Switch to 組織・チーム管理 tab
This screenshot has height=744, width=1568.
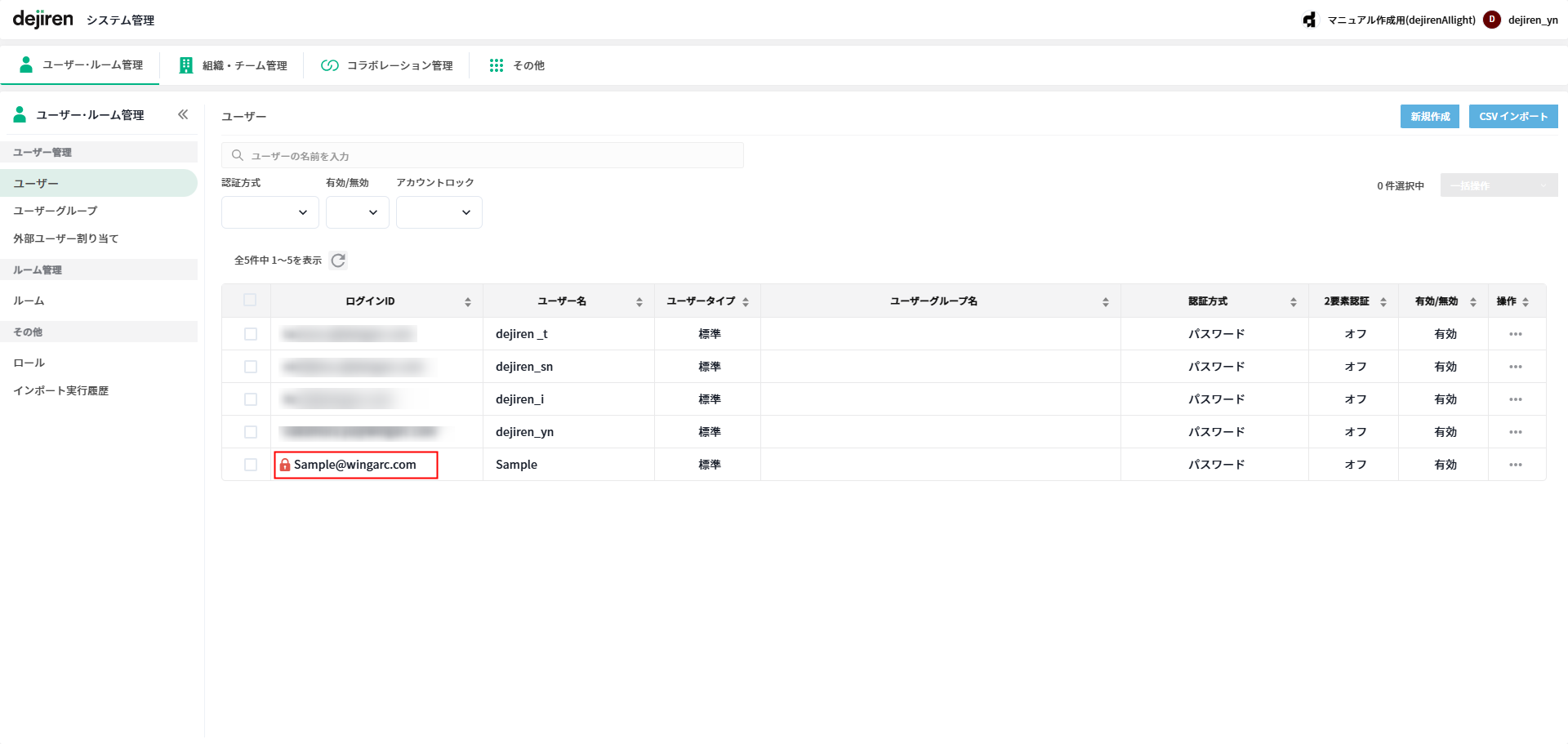coord(234,65)
